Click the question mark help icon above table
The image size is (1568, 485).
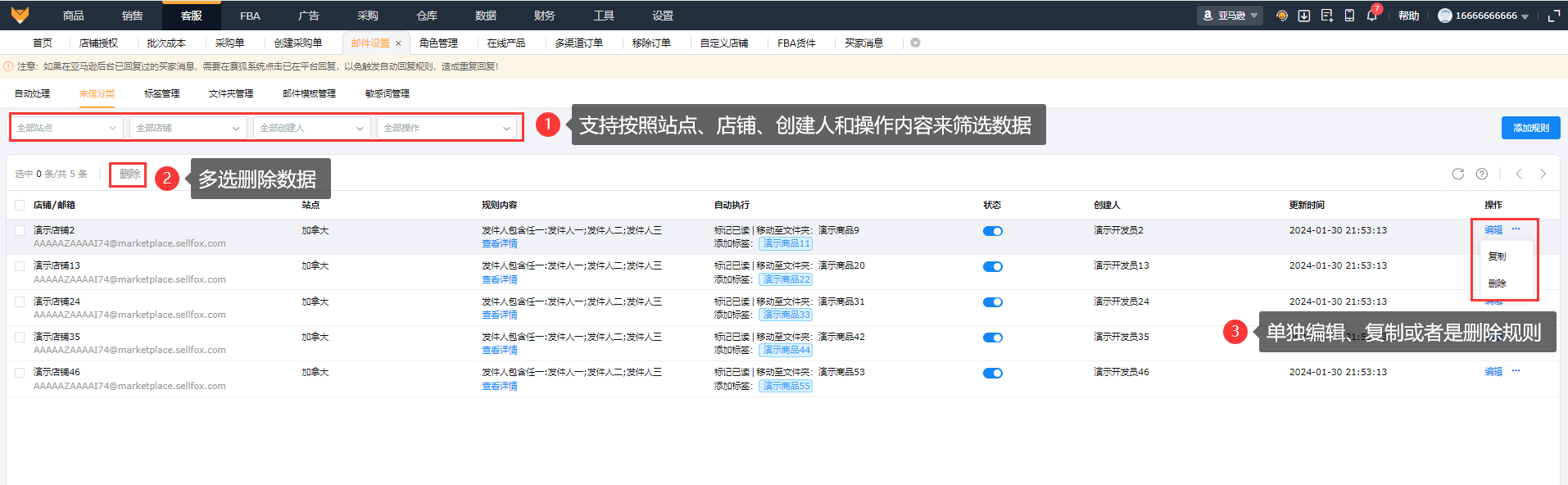pos(1482,174)
